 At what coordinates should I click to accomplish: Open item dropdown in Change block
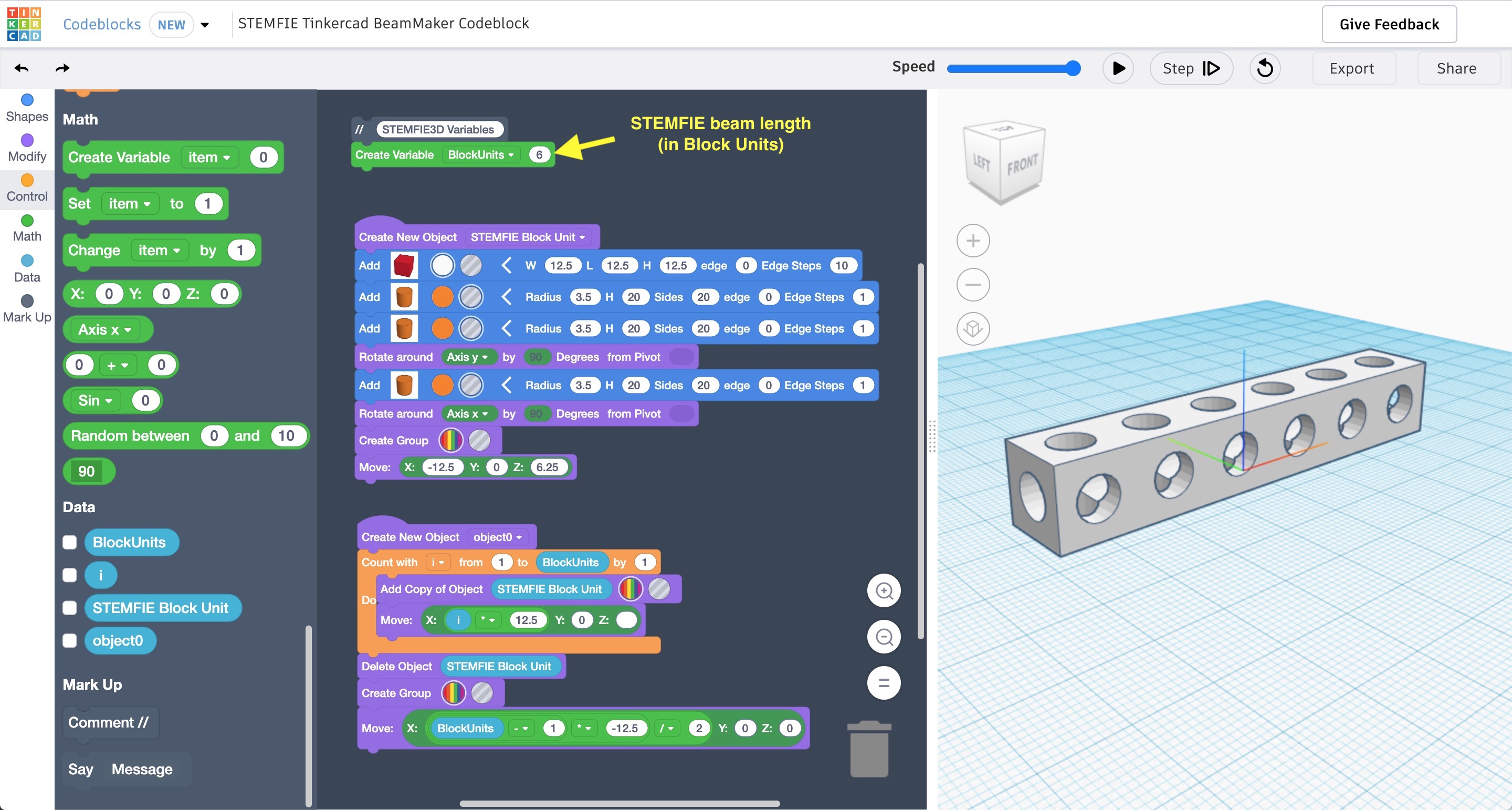click(x=159, y=250)
